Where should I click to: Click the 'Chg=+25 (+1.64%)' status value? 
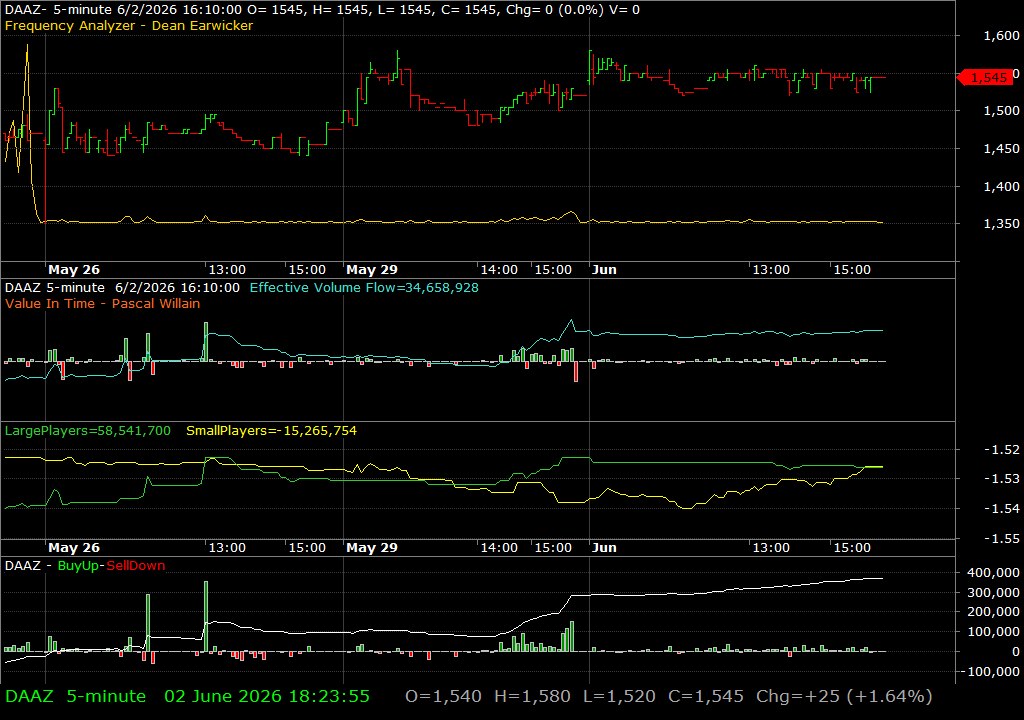844,696
